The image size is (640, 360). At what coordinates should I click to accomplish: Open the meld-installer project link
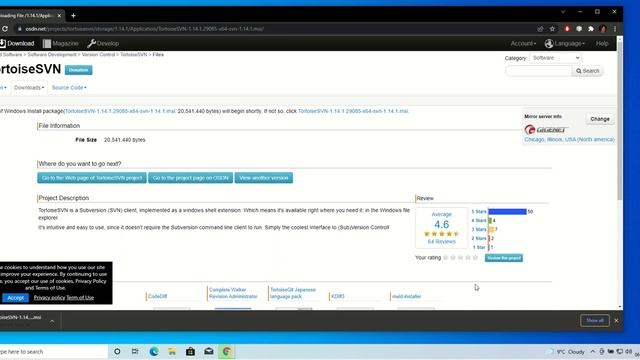(x=407, y=296)
